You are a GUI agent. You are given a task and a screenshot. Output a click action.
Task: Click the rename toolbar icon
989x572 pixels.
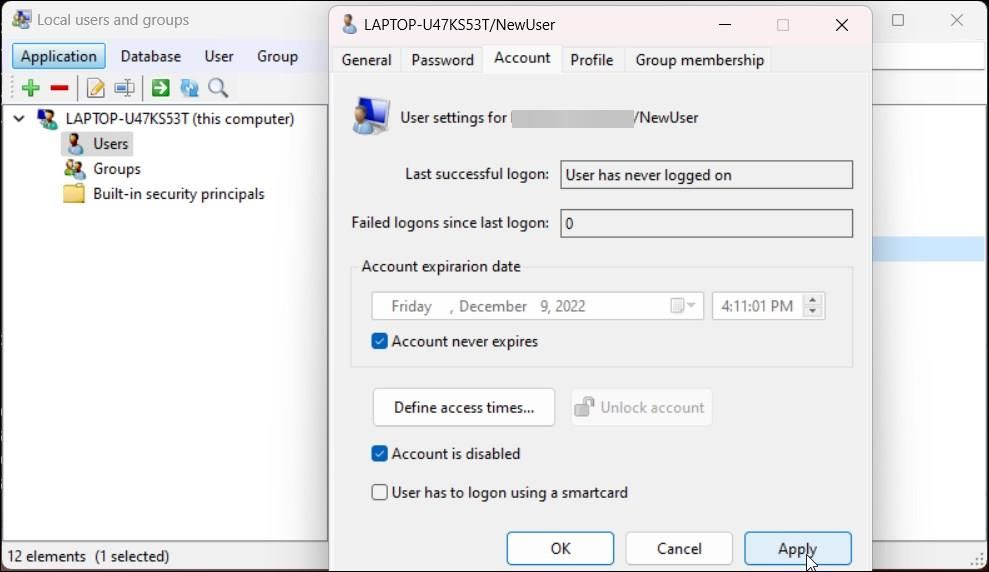pos(124,88)
